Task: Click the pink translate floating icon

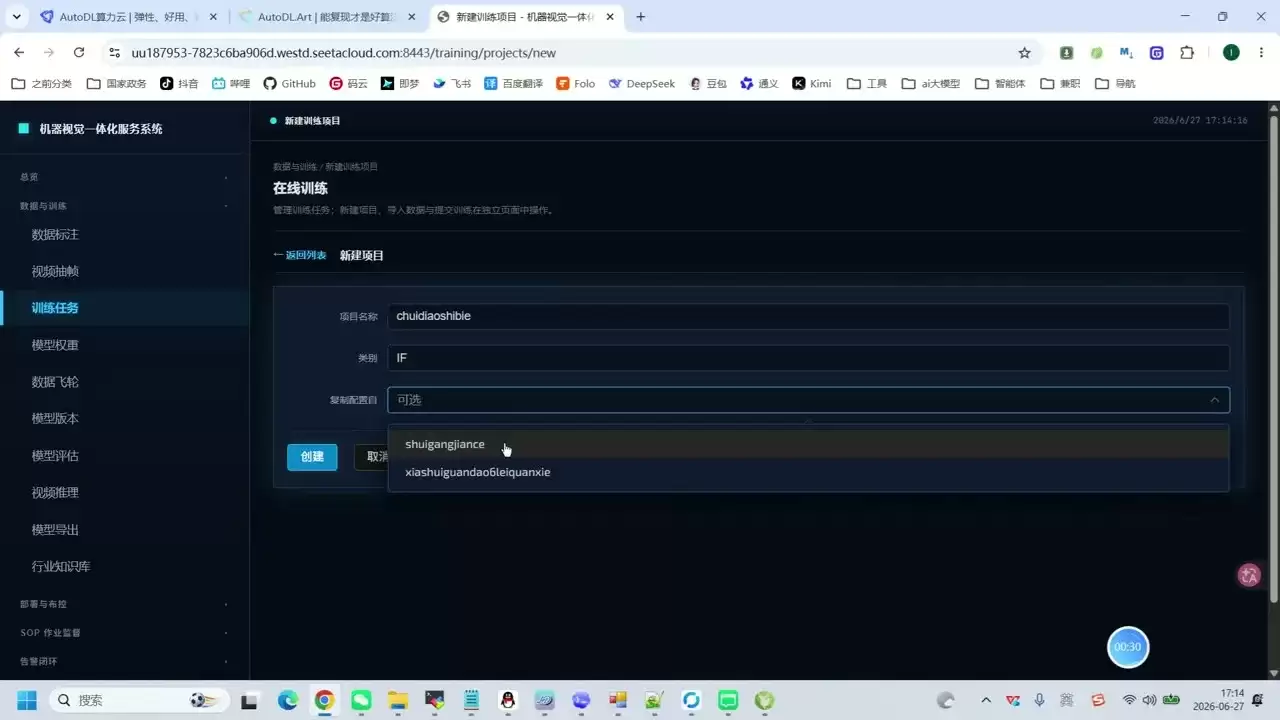Action: (1249, 575)
